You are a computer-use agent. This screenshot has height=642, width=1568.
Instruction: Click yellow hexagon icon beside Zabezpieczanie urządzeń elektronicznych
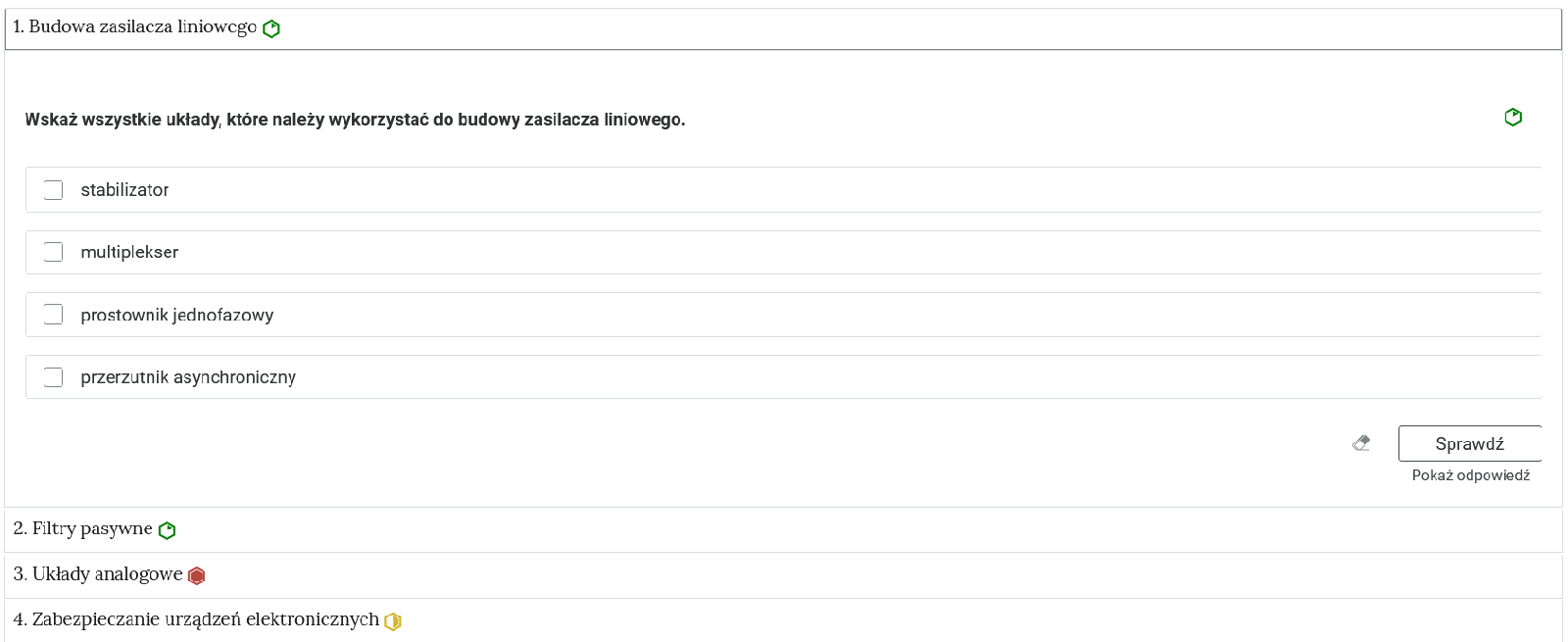coord(393,620)
